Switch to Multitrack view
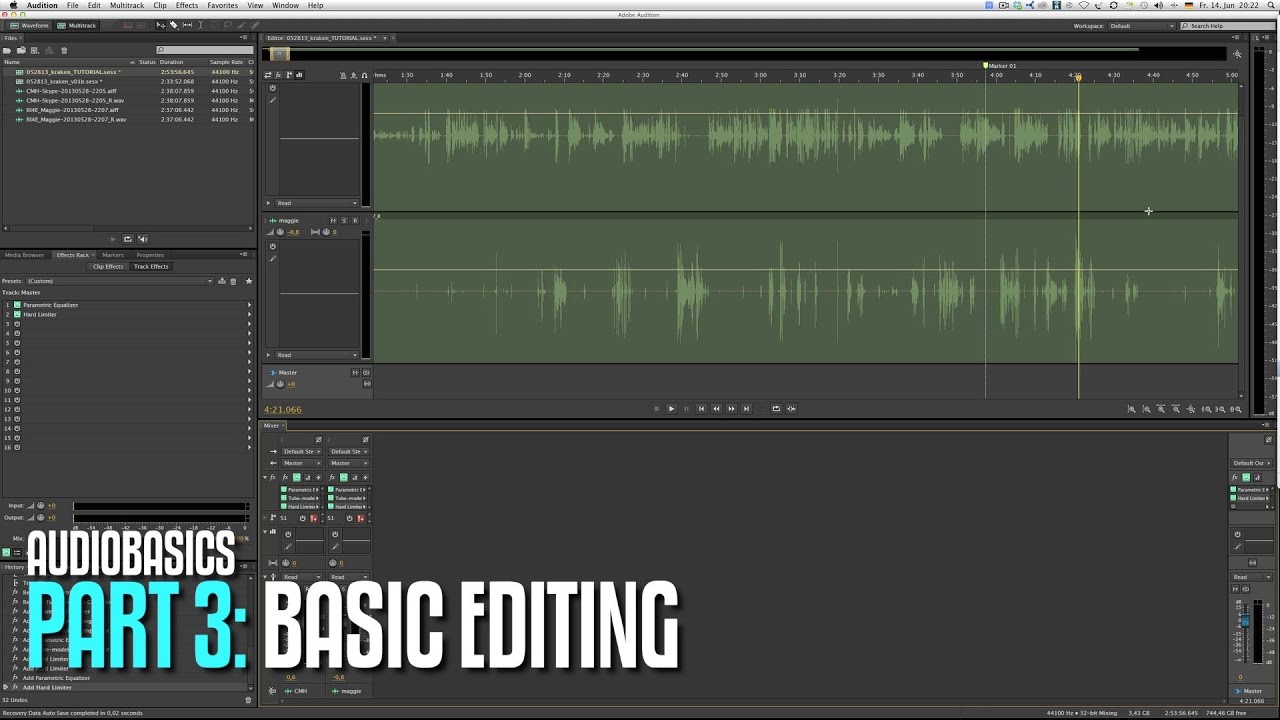The image size is (1280, 720). [x=76, y=25]
